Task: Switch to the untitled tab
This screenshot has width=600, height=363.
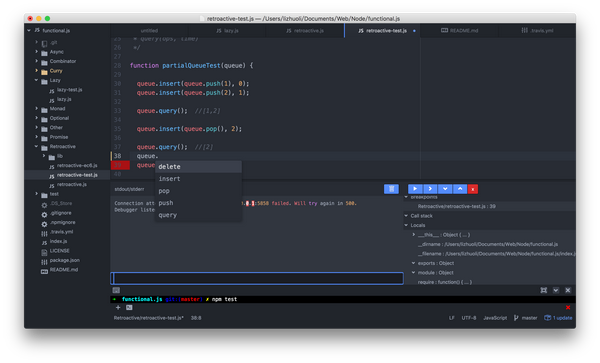Action: point(149,31)
